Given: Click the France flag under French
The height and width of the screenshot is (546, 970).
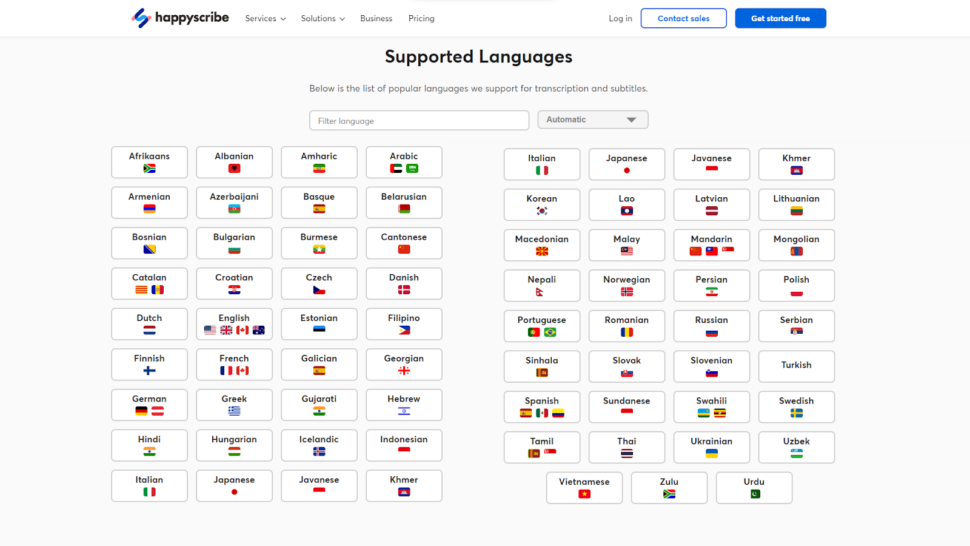Looking at the screenshot, I should [226, 370].
